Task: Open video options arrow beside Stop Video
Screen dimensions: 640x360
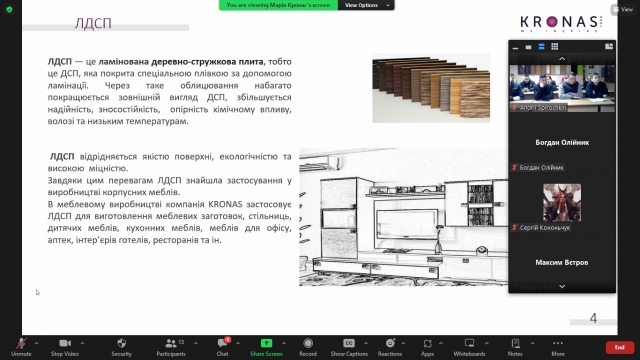Action: tap(82, 344)
